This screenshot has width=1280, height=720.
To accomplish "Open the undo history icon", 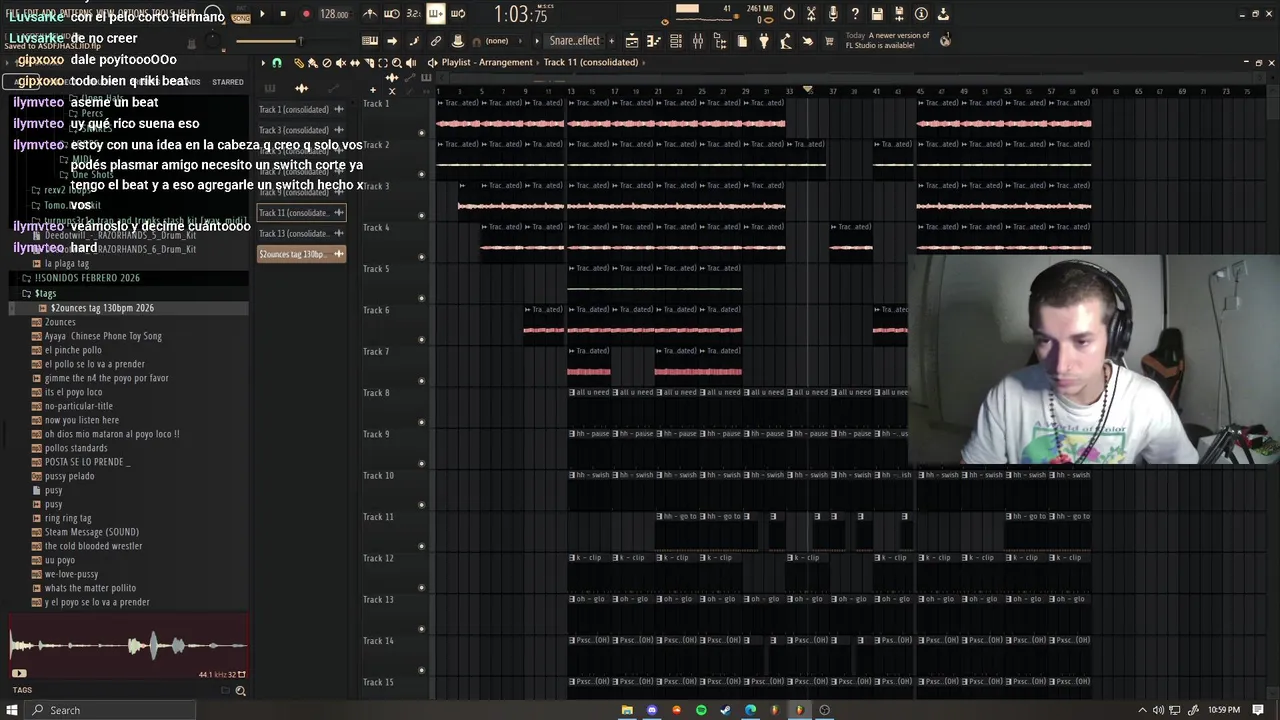I will click(789, 14).
